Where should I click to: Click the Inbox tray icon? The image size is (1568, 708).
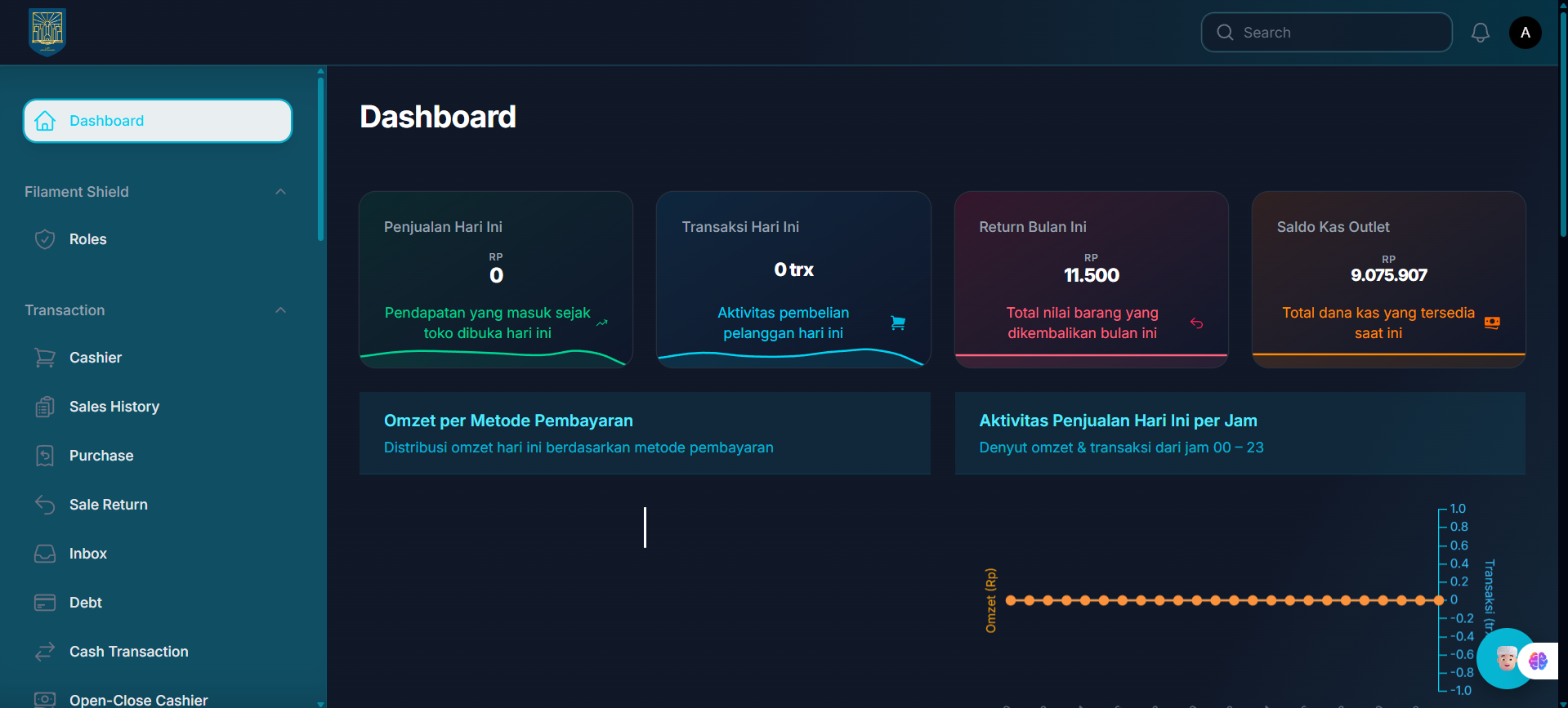pos(45,554)
